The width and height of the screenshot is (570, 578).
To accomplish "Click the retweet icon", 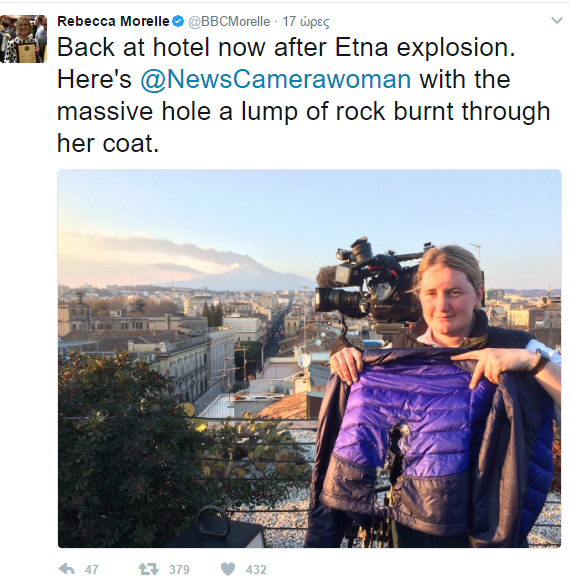I will [x=148, y=569].
